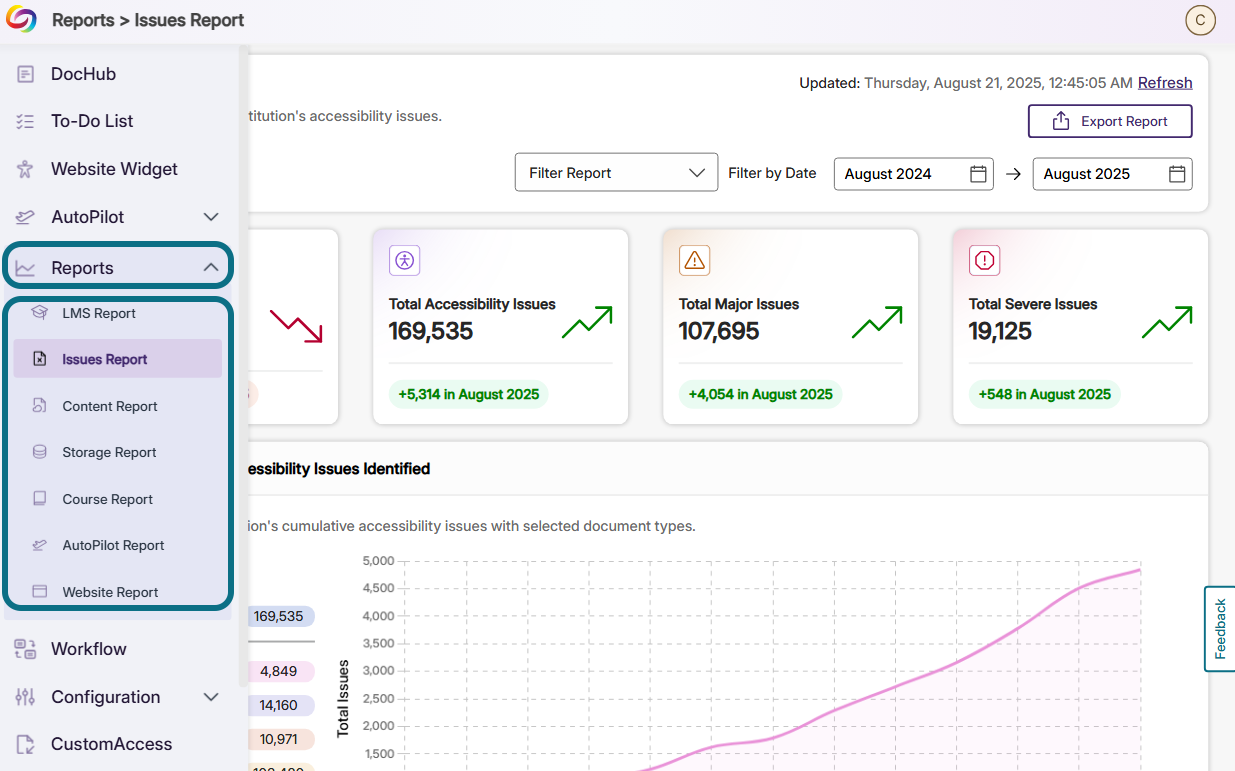This screenshot has height=771, width=1235.
Task: Click the Reports breadcrumb in header
Action: point(83,20)
